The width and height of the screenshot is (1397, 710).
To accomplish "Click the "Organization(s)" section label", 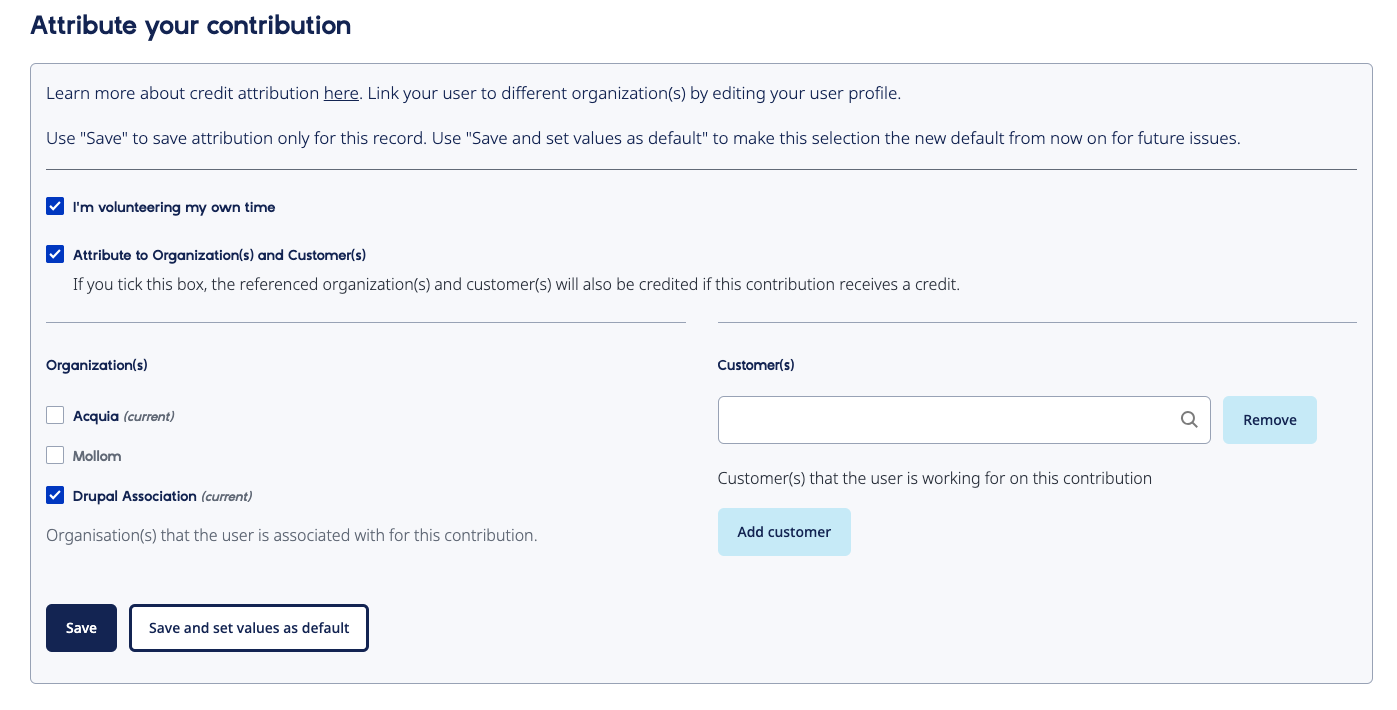I will (x=96, y=365).
